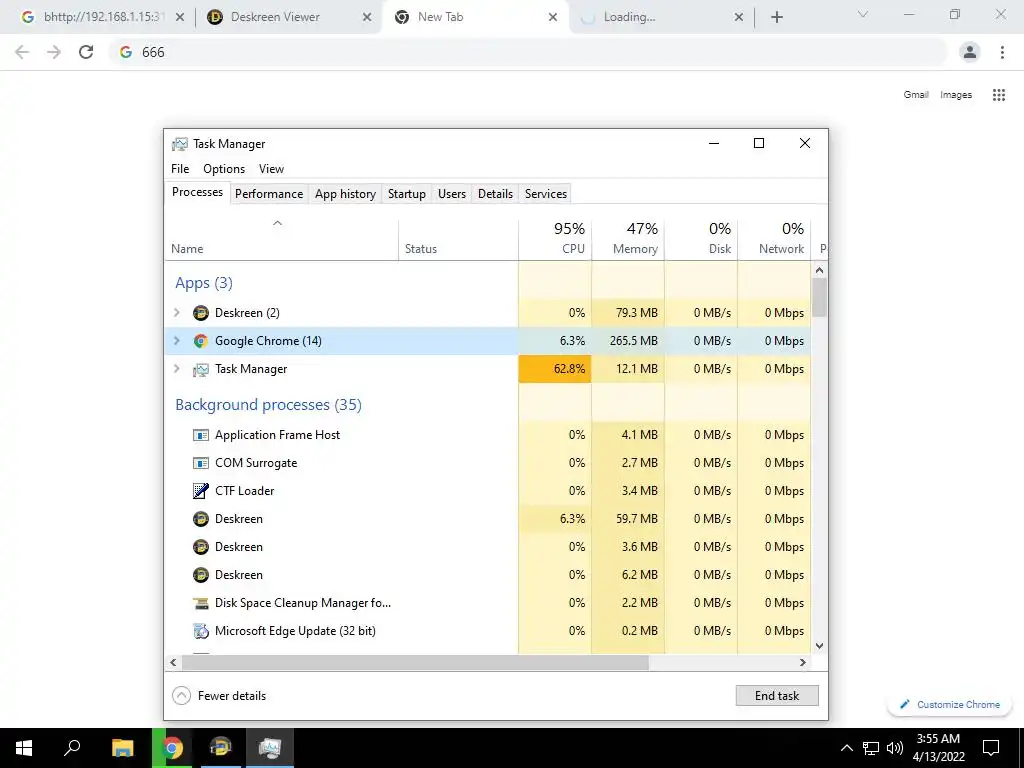
Task: Show hidden tray icons chevron
Action: tap(846, 748)
